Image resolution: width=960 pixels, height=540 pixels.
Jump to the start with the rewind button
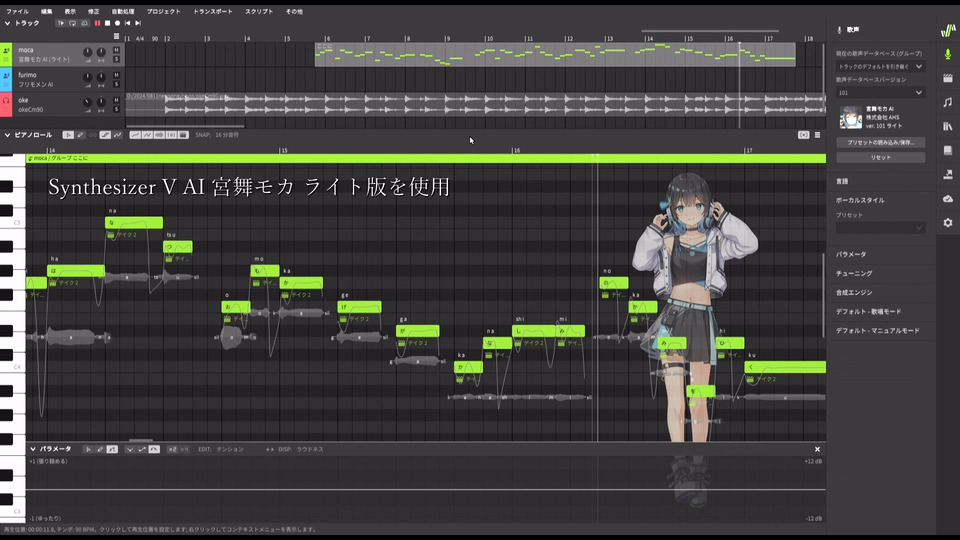[x=127, y=23]
